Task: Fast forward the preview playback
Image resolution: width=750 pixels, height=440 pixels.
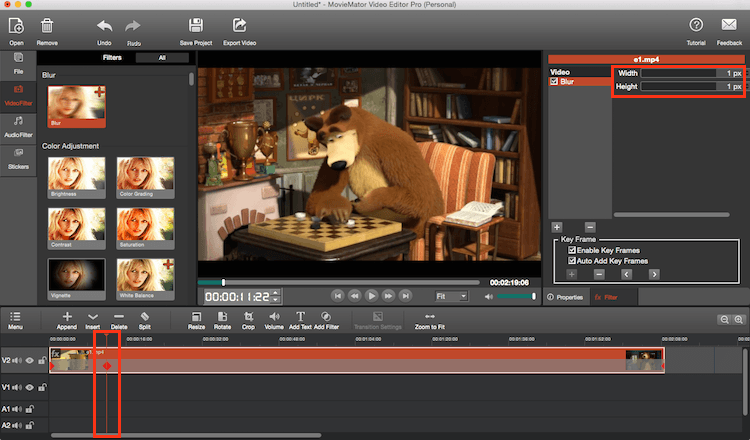Action: (x=388, y=296)
